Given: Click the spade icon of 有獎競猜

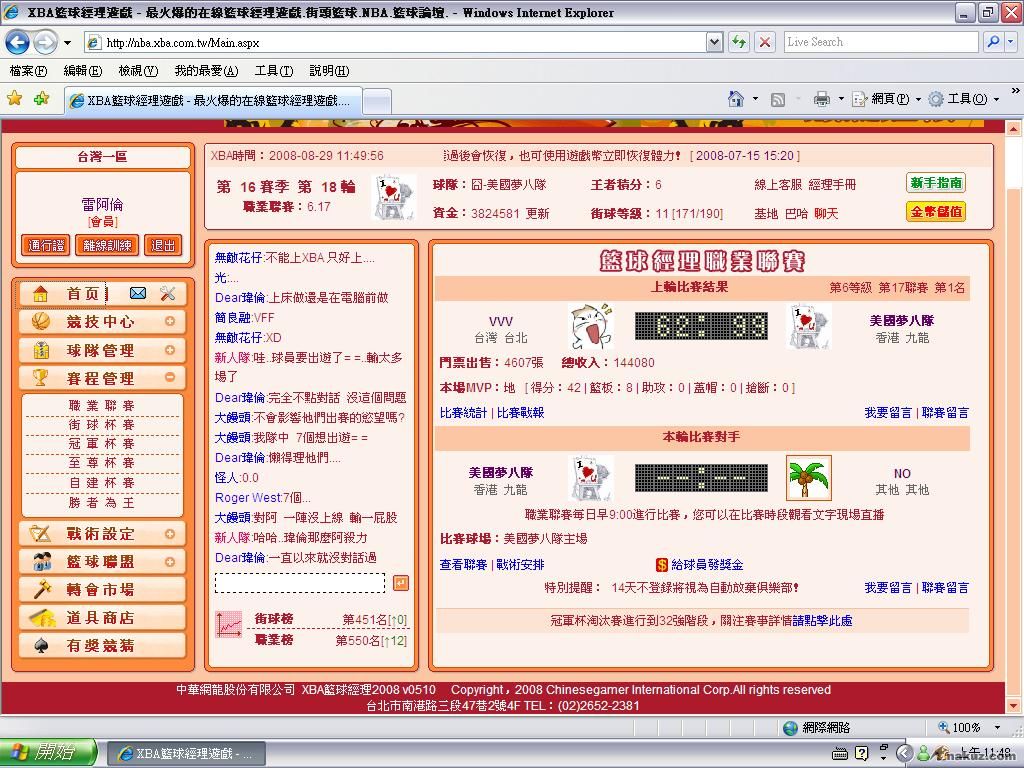Looking at the screenshot, I should (x=40, y=646).
